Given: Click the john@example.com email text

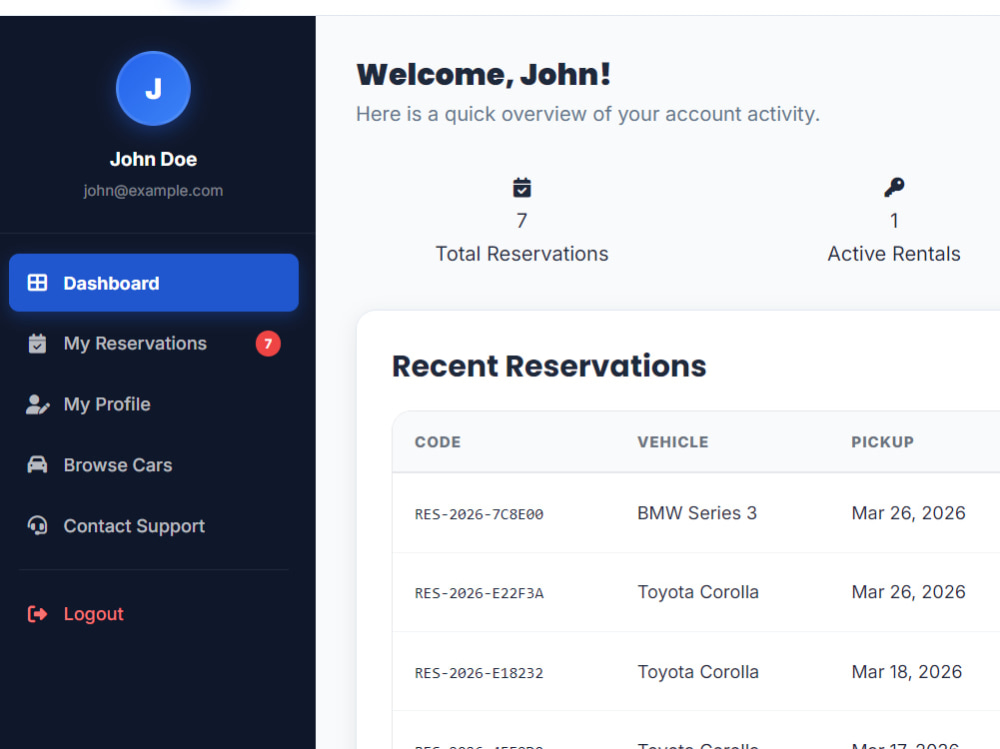Looking at the screenshot, I should click(153, 190).
